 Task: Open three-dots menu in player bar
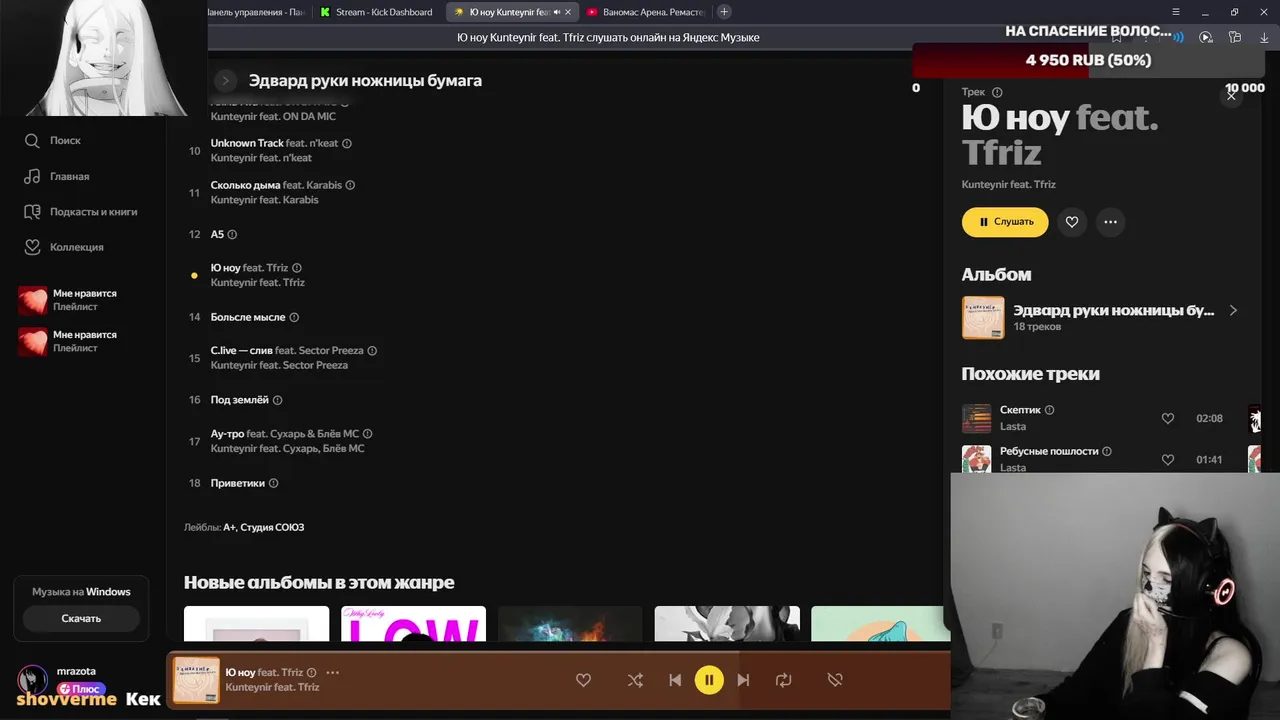click(x=333, y=673)
